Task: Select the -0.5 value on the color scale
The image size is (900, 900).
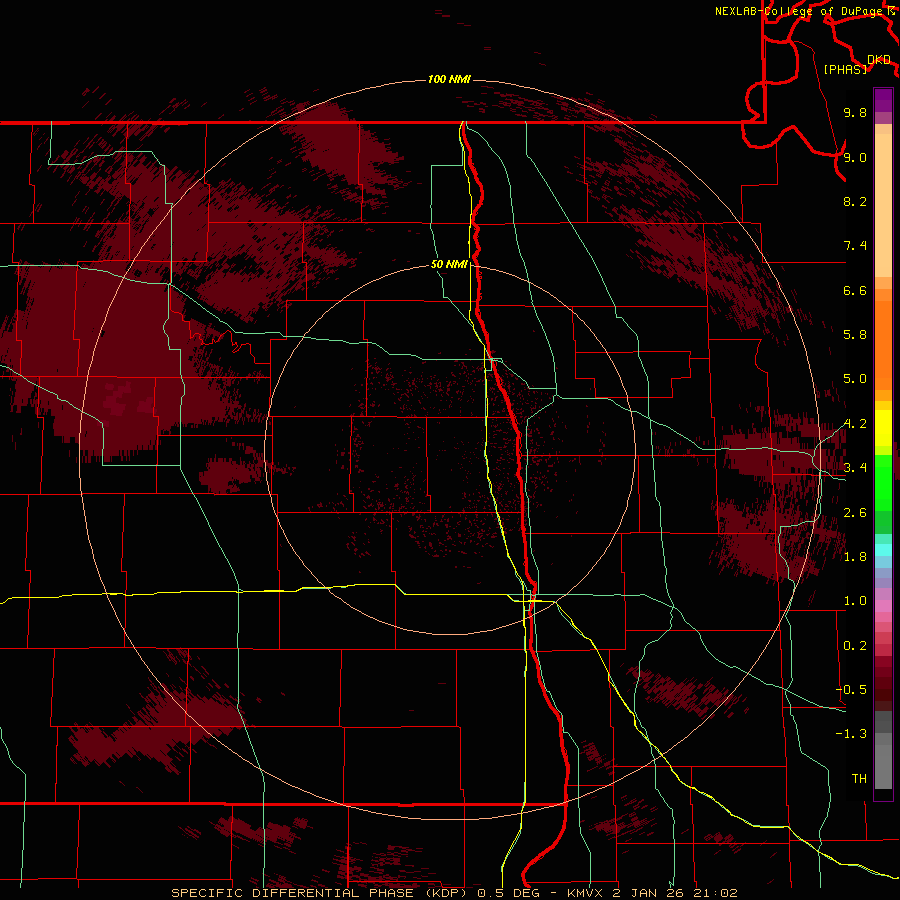Action: [x=851, y=690]
